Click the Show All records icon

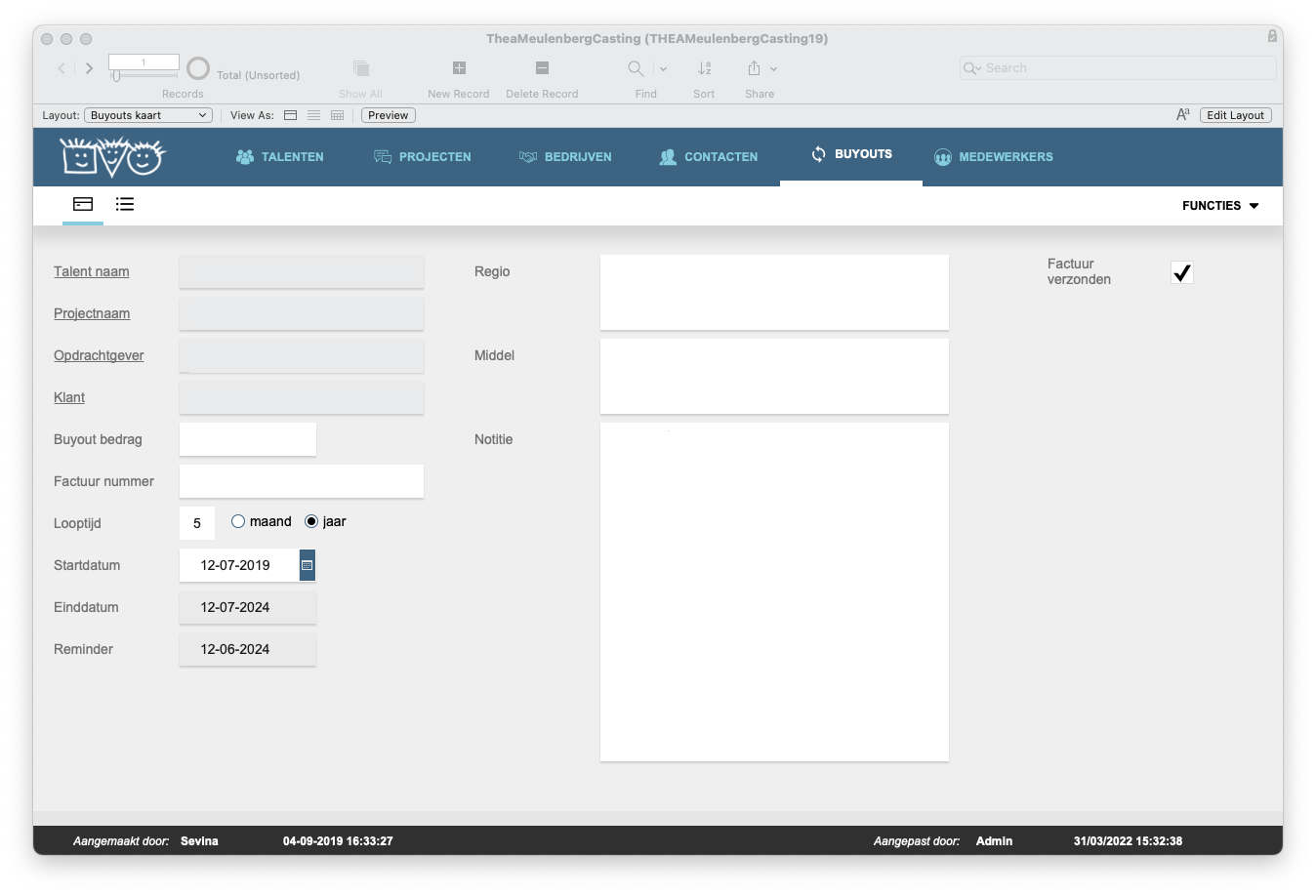pos(361,68)
